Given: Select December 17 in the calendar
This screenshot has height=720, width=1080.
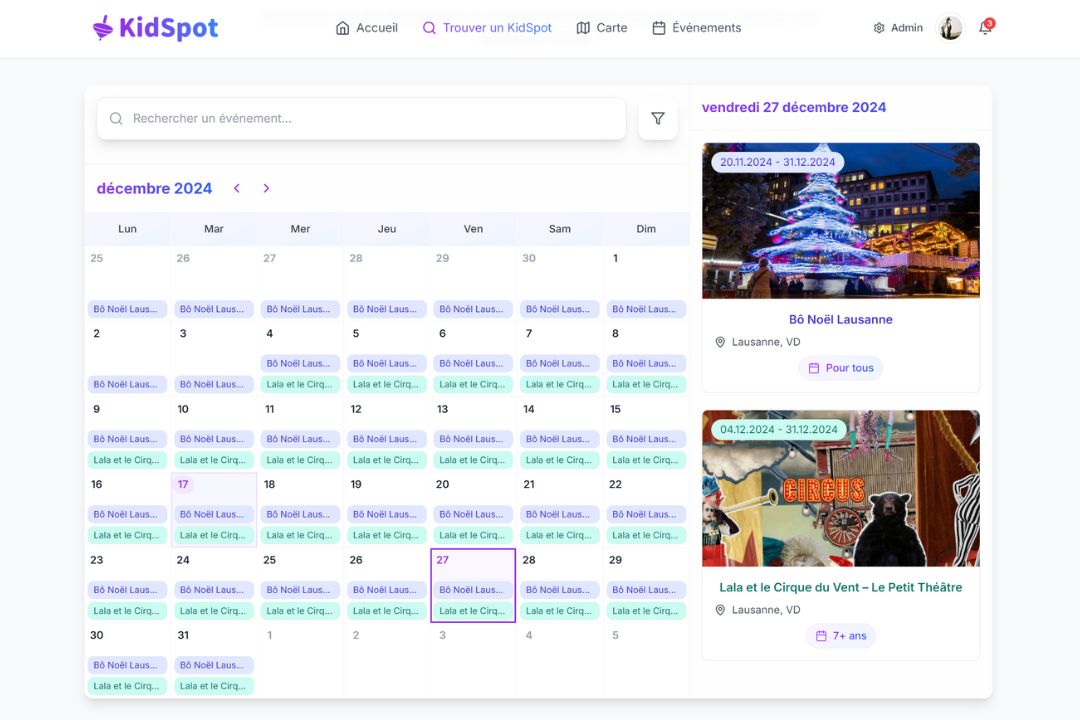Looking at the screenshot, I should coord(183,485).
